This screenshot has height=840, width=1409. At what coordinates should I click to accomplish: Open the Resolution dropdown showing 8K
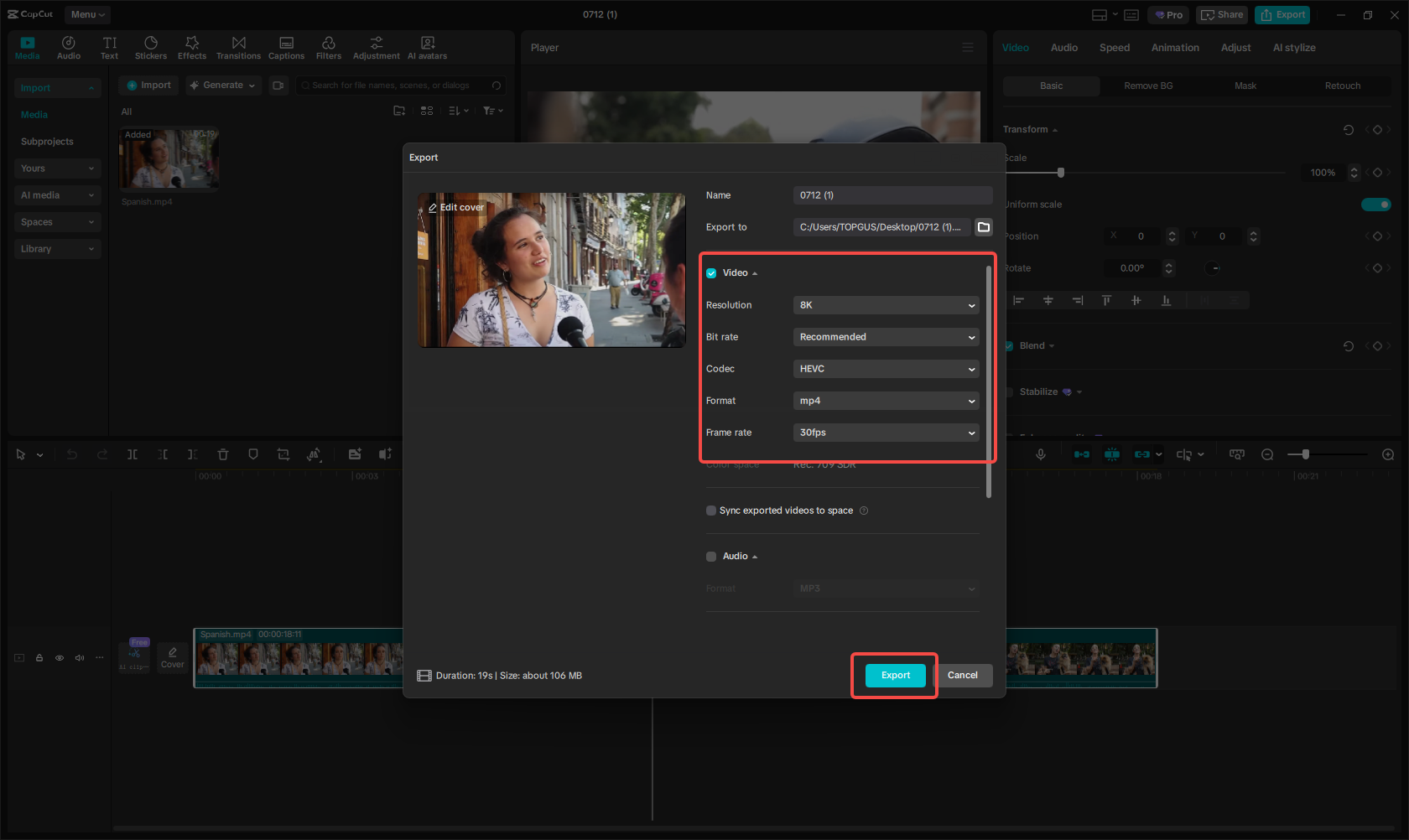[886, 304]
